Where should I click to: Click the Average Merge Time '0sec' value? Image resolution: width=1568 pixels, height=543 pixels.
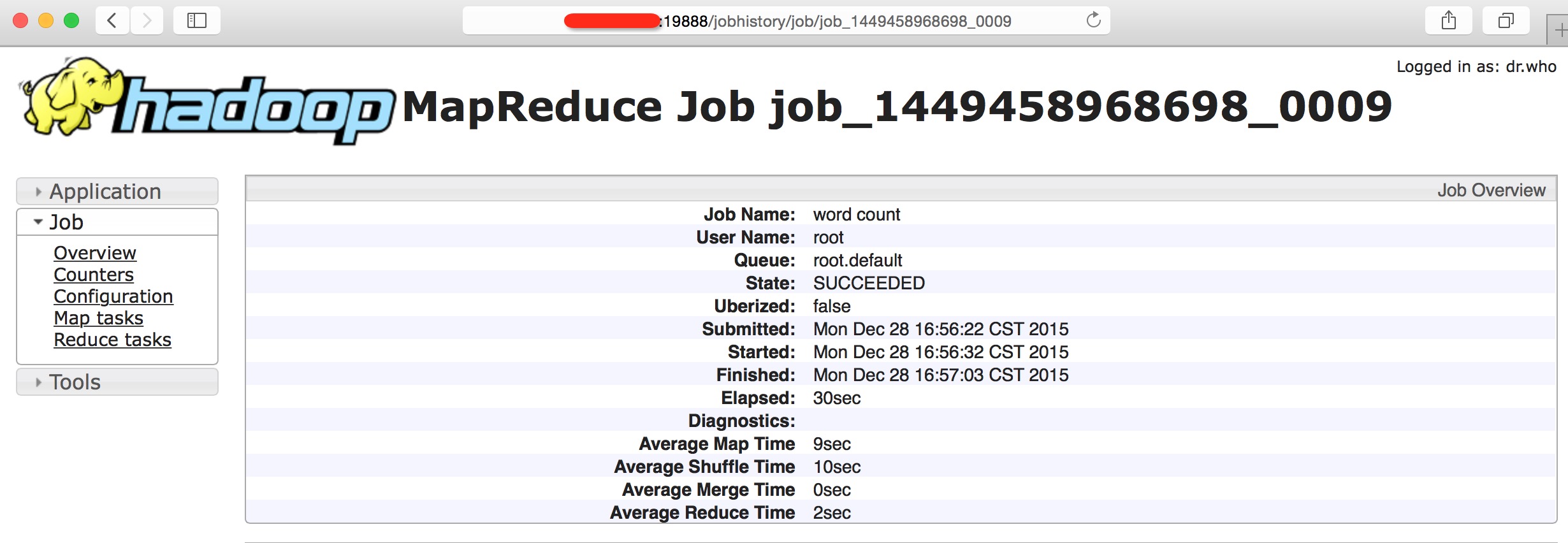832,489
